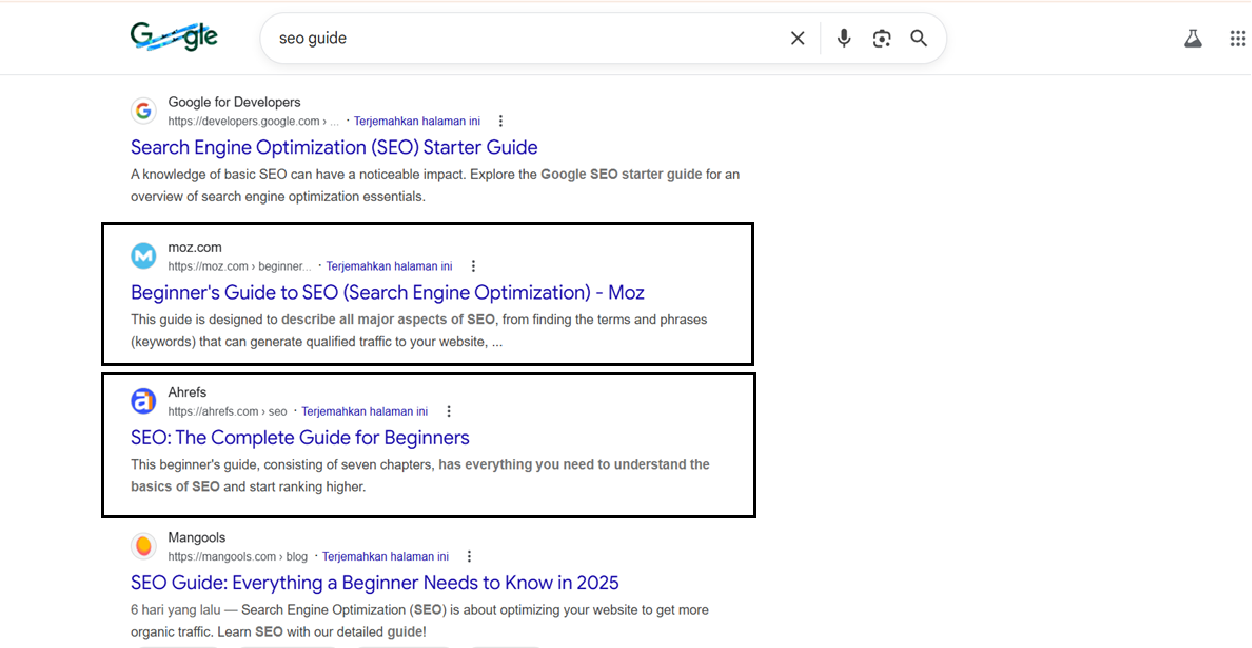Open "Search Engine Optimization (SEO) Starter Guide"
The height and width of the screenshot is (648, 1252).
[x=334, y=147]
